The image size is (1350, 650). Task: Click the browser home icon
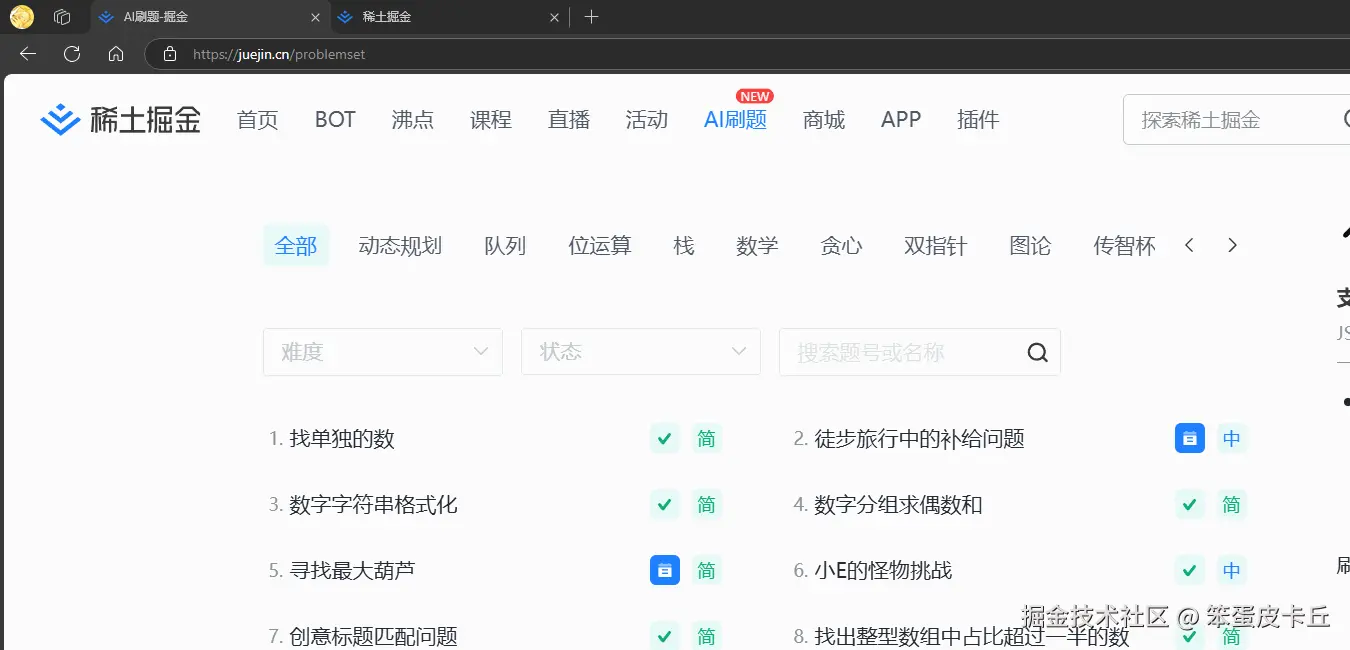[x=115, y=54]
